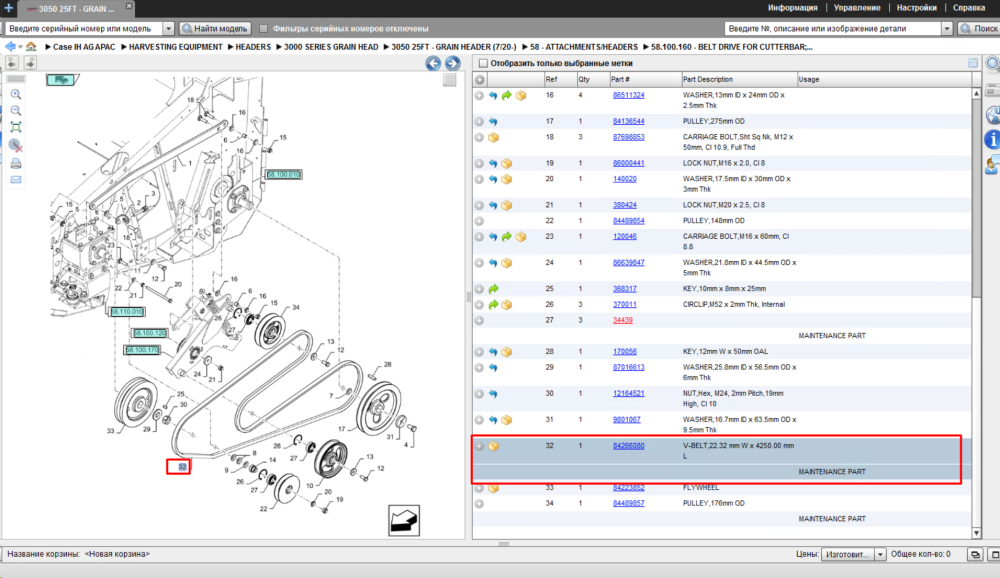This screenshot has width=1000, height=578.
Task: Open part number link 84489857
Action: point(628,503)
